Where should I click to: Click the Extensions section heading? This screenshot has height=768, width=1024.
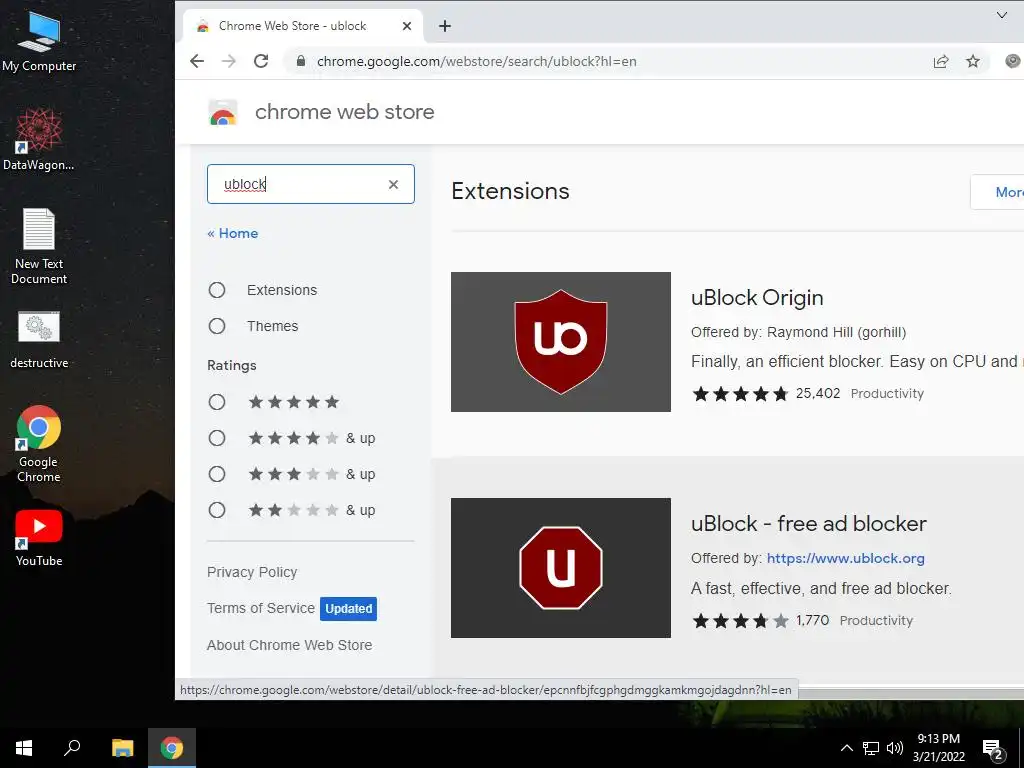pos(510,191)
